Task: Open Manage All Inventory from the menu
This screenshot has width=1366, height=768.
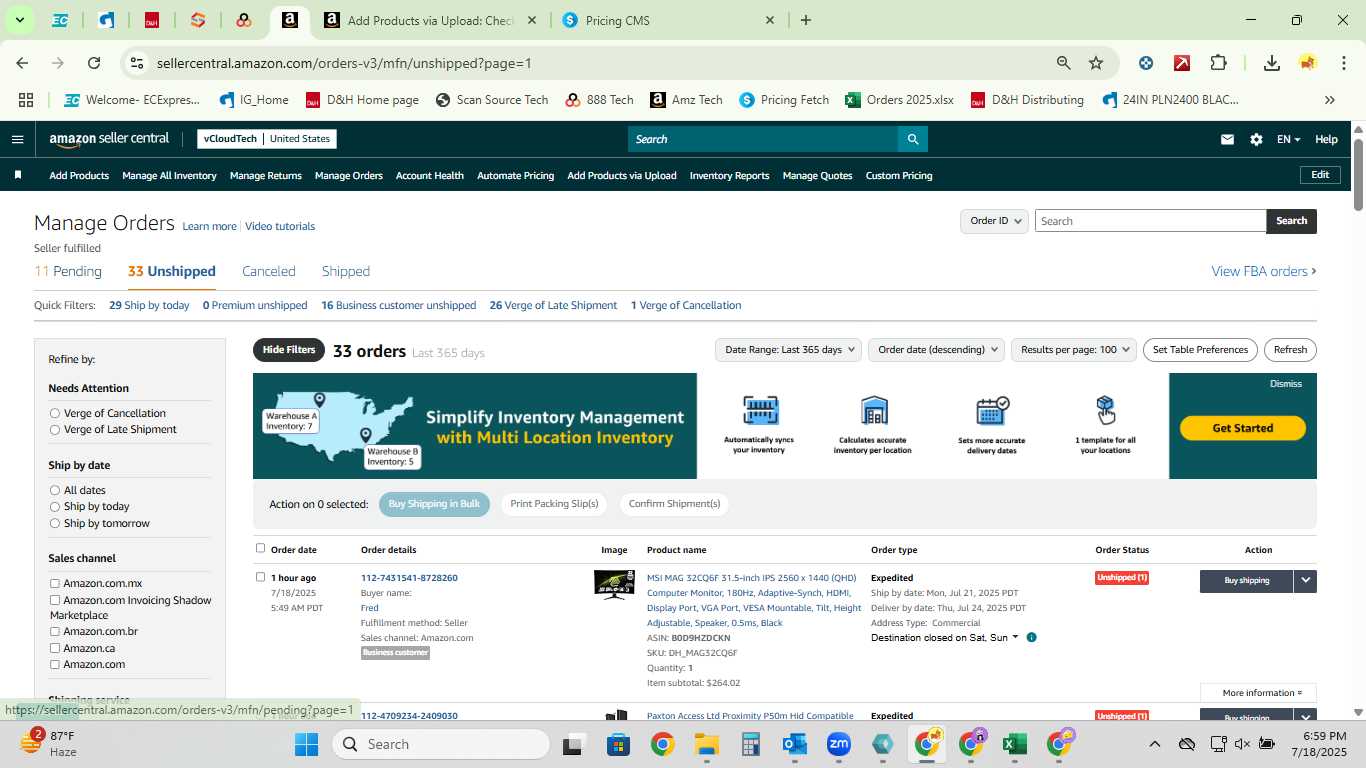Action: tap(169, 175)
